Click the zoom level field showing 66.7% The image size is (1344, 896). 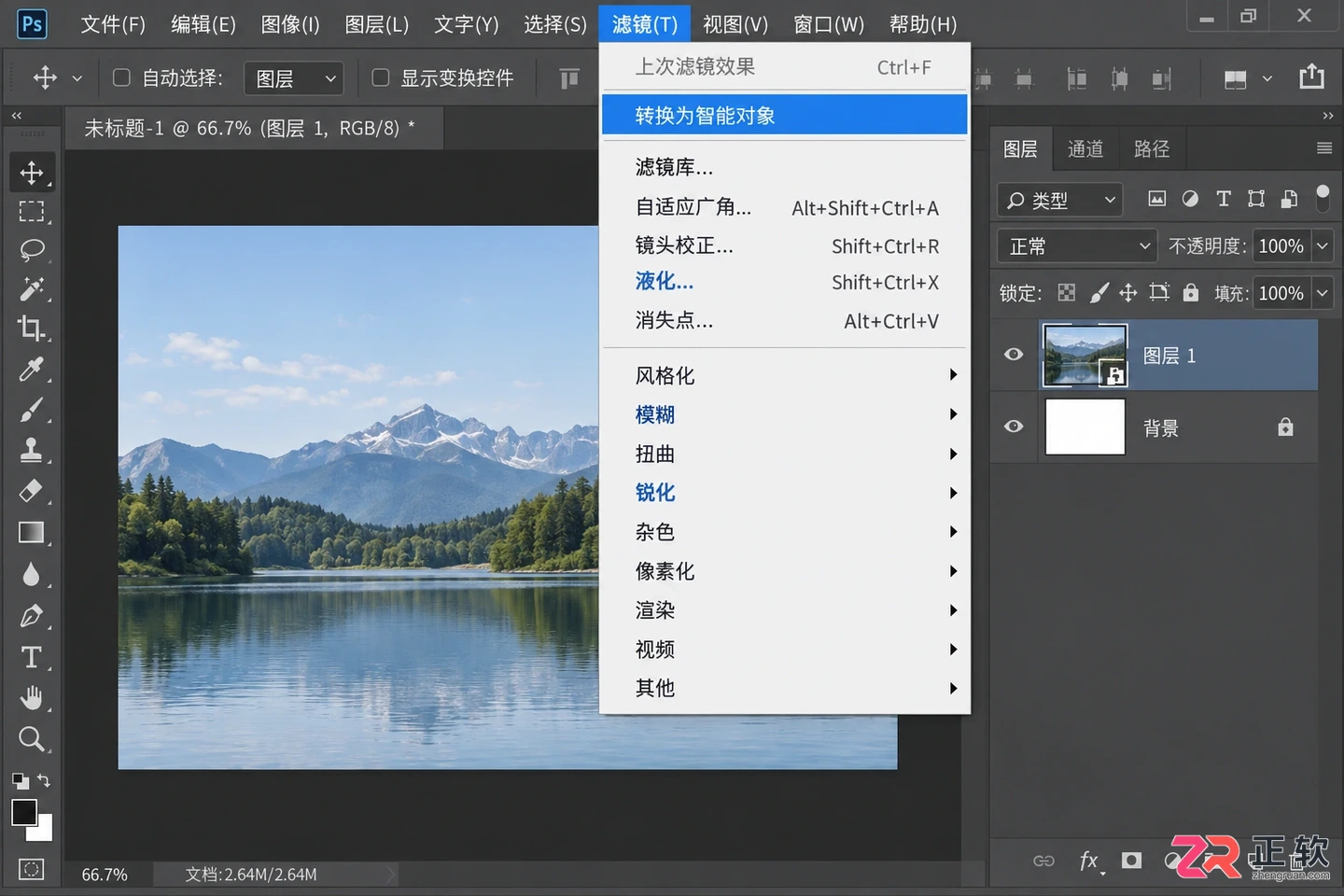click(x=105, y=875)
